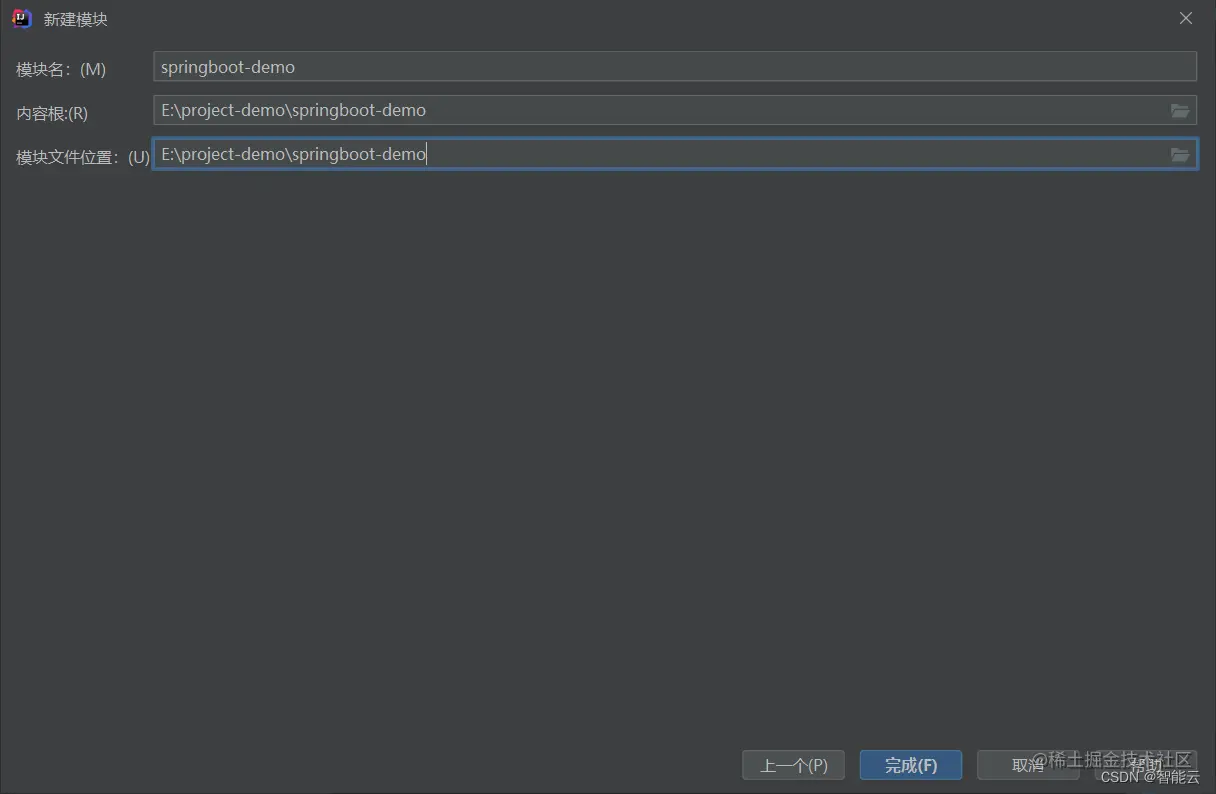The image size is (1216, 794).
Task: Browse folder for module file location
Action: (x=1181, y=155)
